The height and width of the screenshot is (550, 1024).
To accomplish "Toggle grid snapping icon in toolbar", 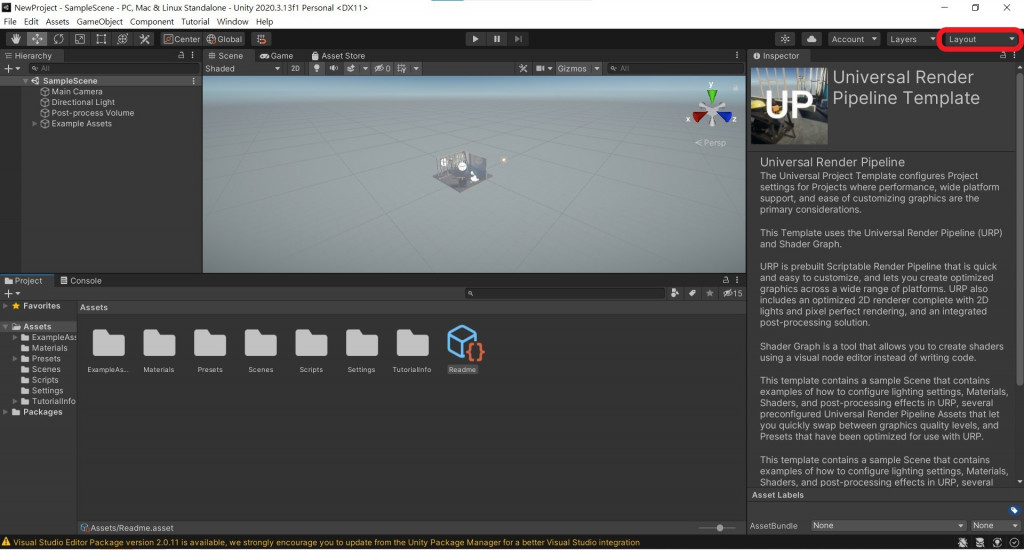I will point(261,39).
